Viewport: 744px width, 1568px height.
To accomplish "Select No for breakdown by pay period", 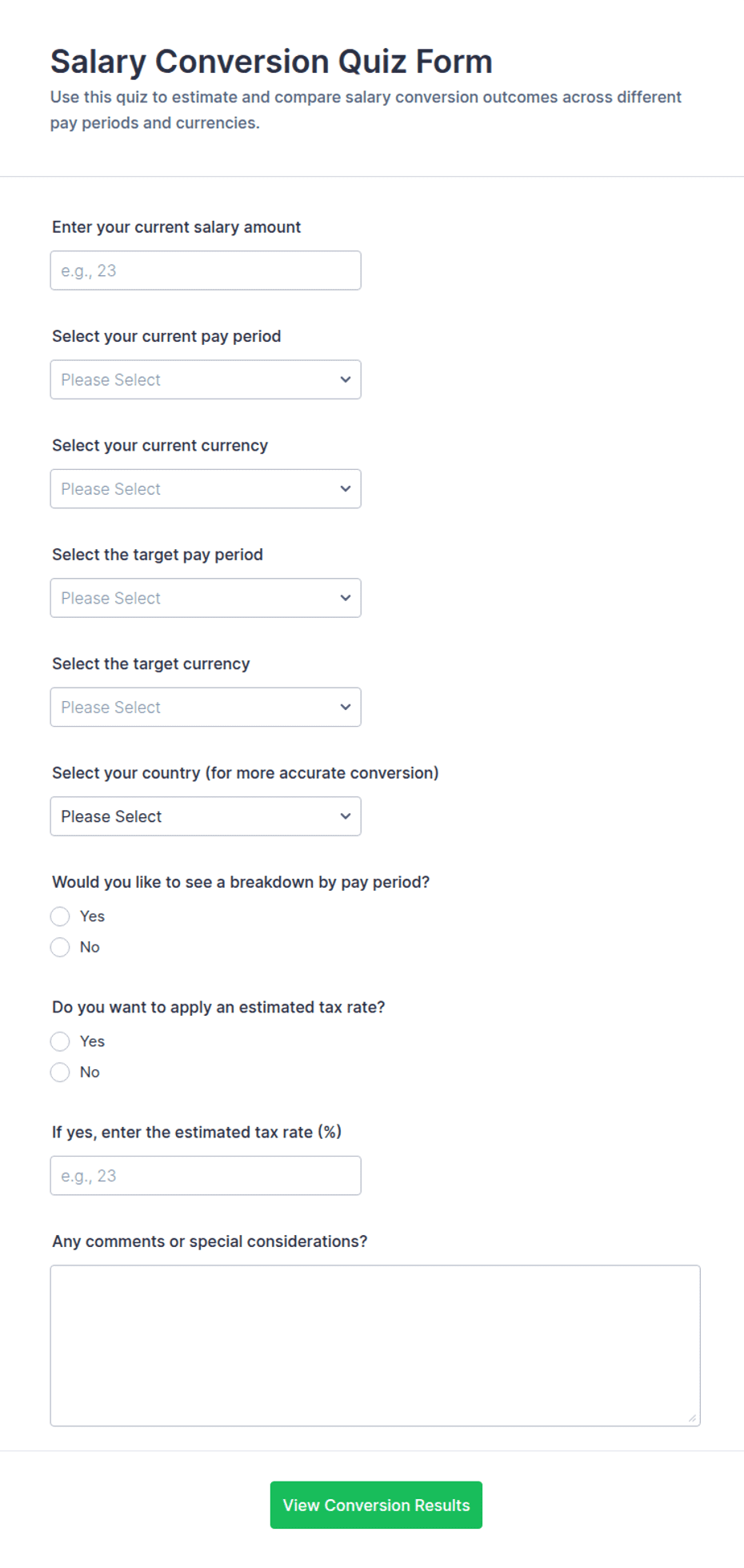I will point(60,948).
